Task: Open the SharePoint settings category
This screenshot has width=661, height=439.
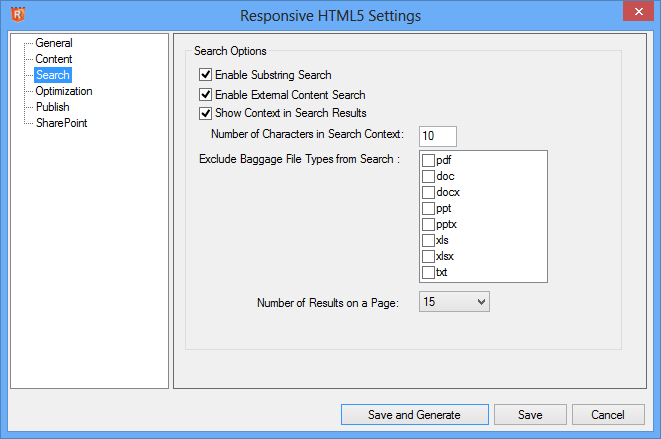Action: click(x=59, y=123)
